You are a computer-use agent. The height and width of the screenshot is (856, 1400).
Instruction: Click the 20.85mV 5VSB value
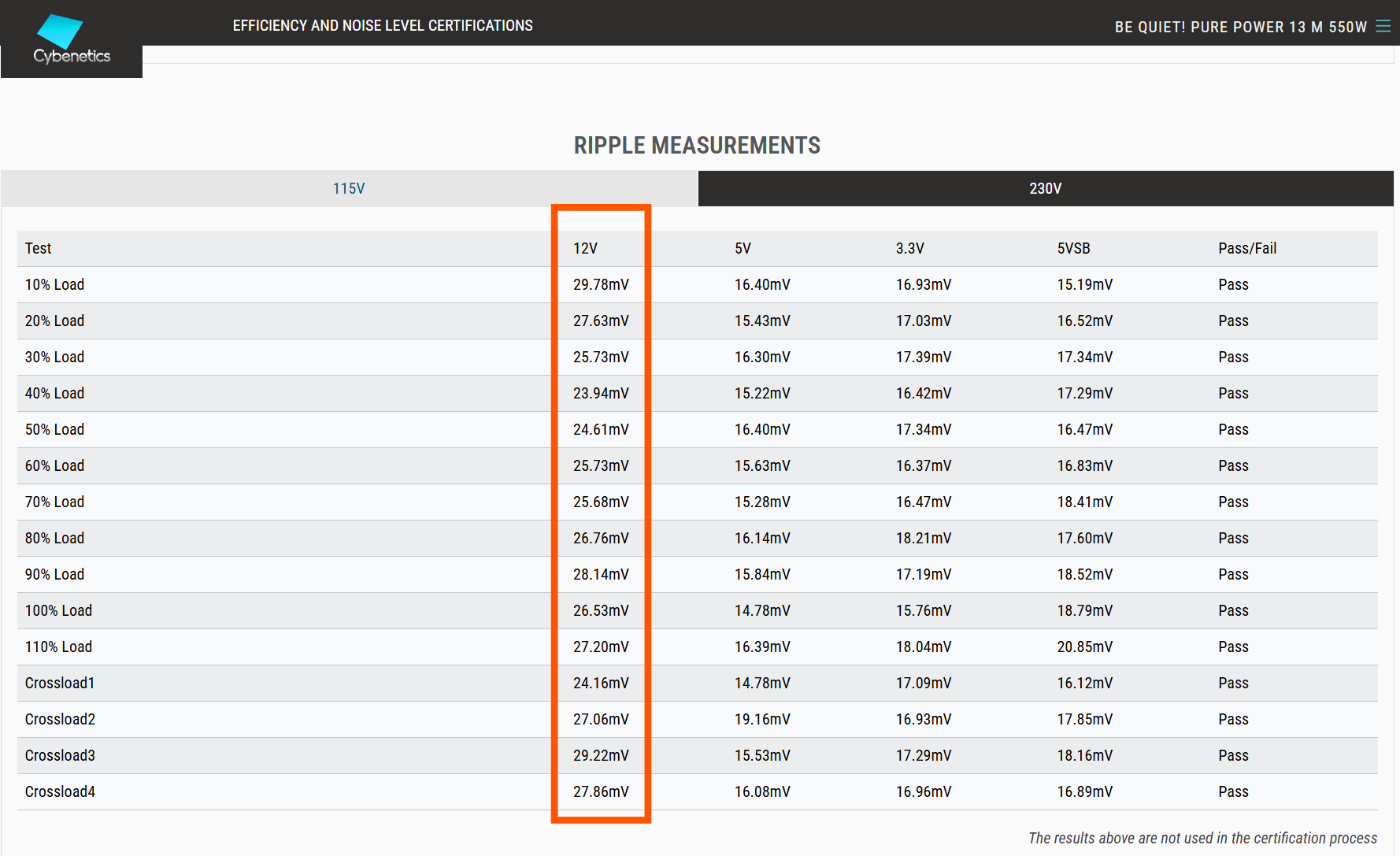[x=1085, y=647]
